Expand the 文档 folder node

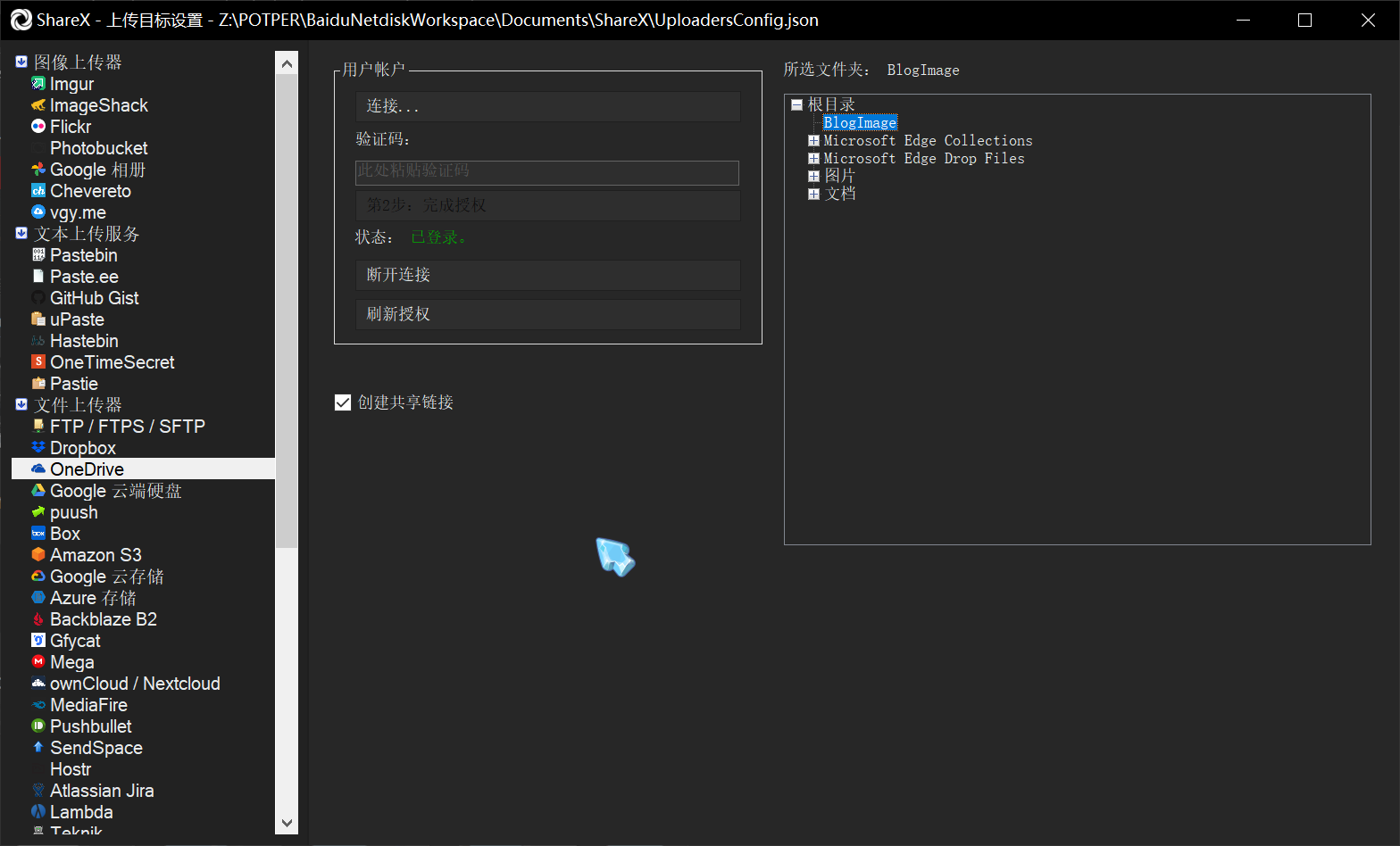coord(813,194)
